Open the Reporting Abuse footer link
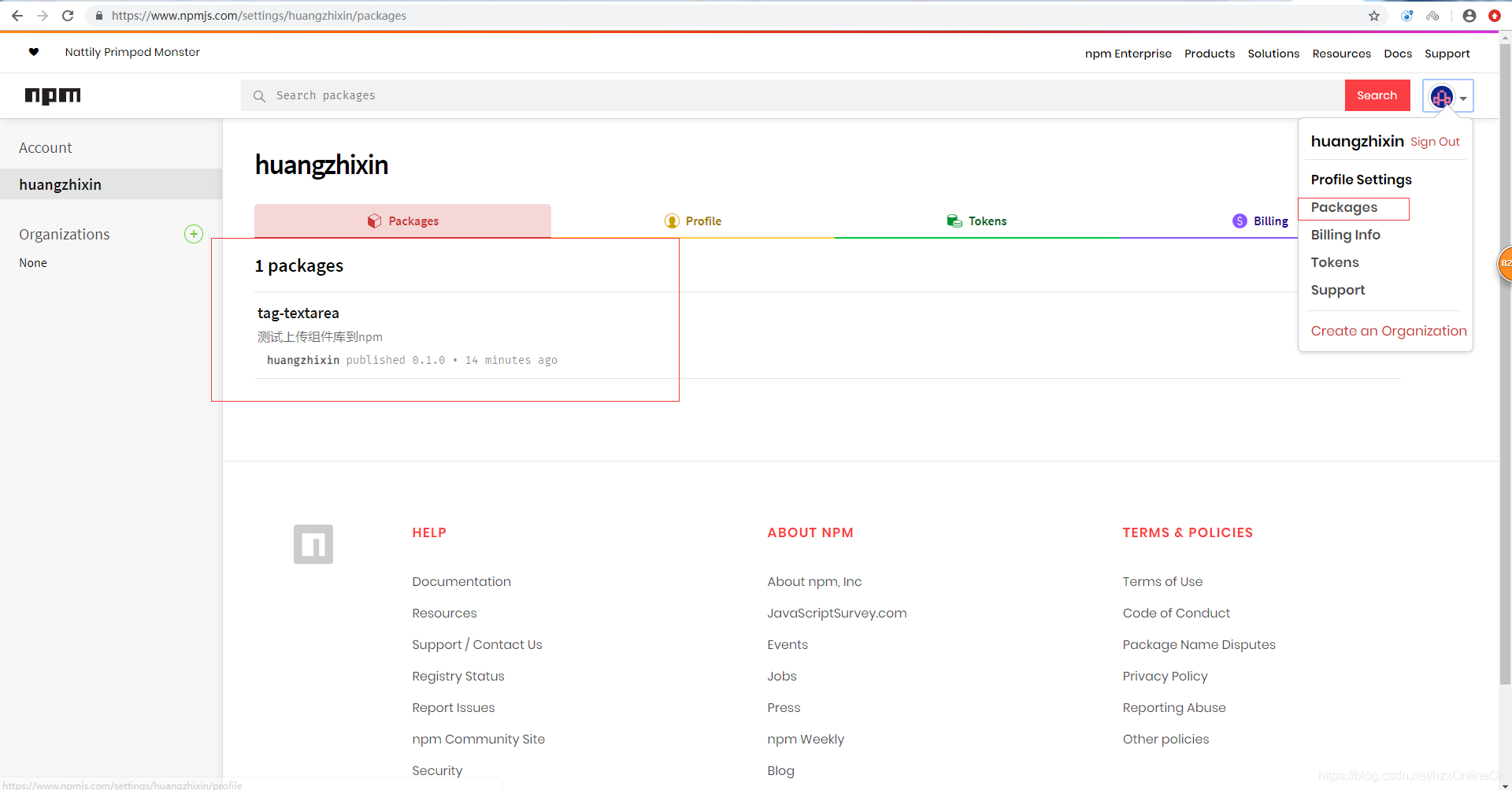This screenshot has height=790, width=1512. point(1174,707)
